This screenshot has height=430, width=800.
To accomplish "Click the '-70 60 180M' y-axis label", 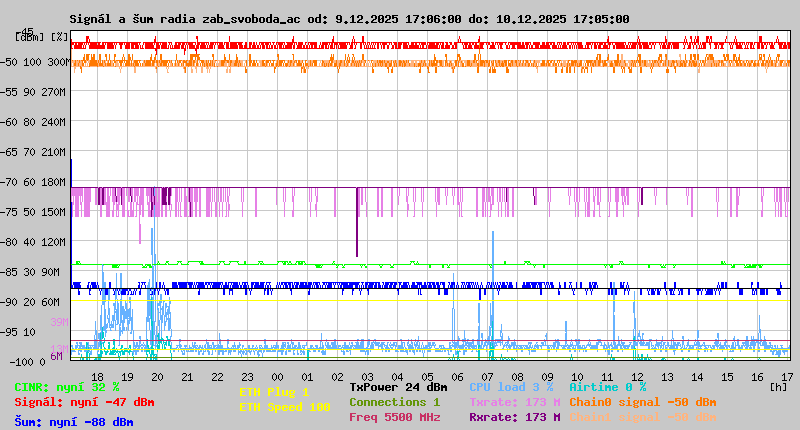I will click(x=33, y=182).
